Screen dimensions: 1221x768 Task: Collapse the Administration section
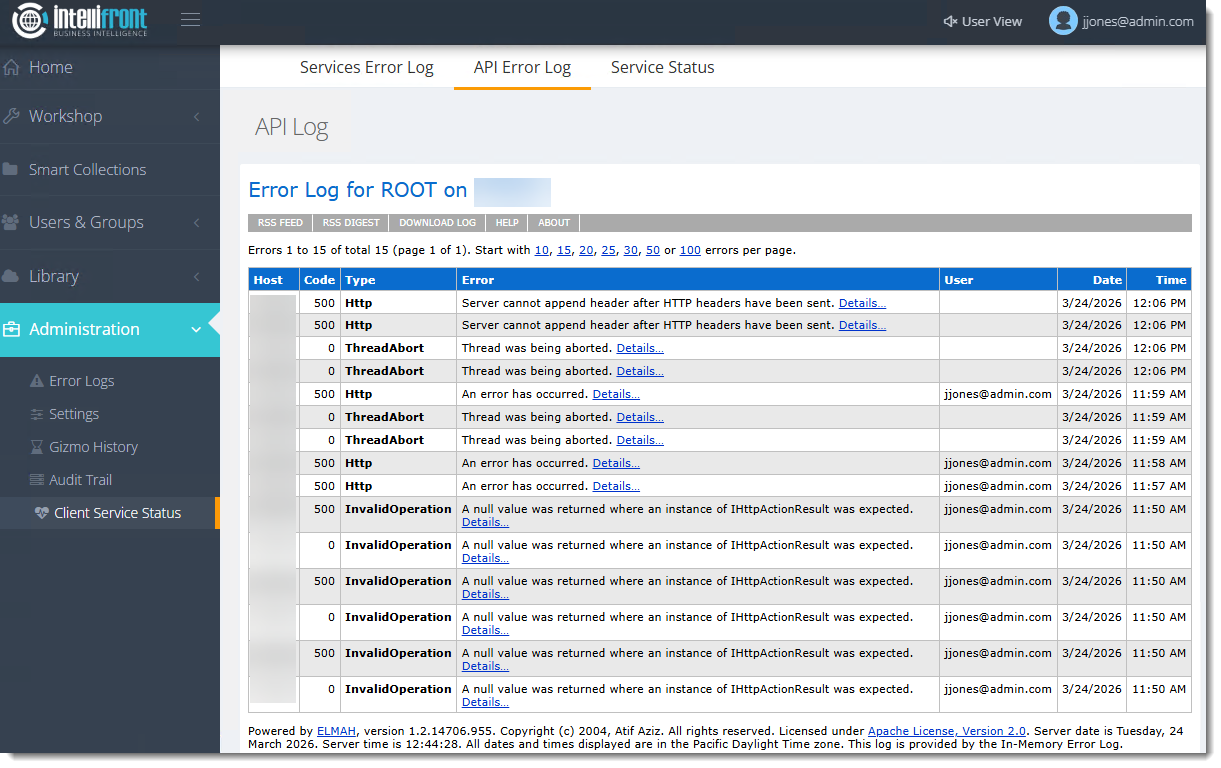pos(197,329)
